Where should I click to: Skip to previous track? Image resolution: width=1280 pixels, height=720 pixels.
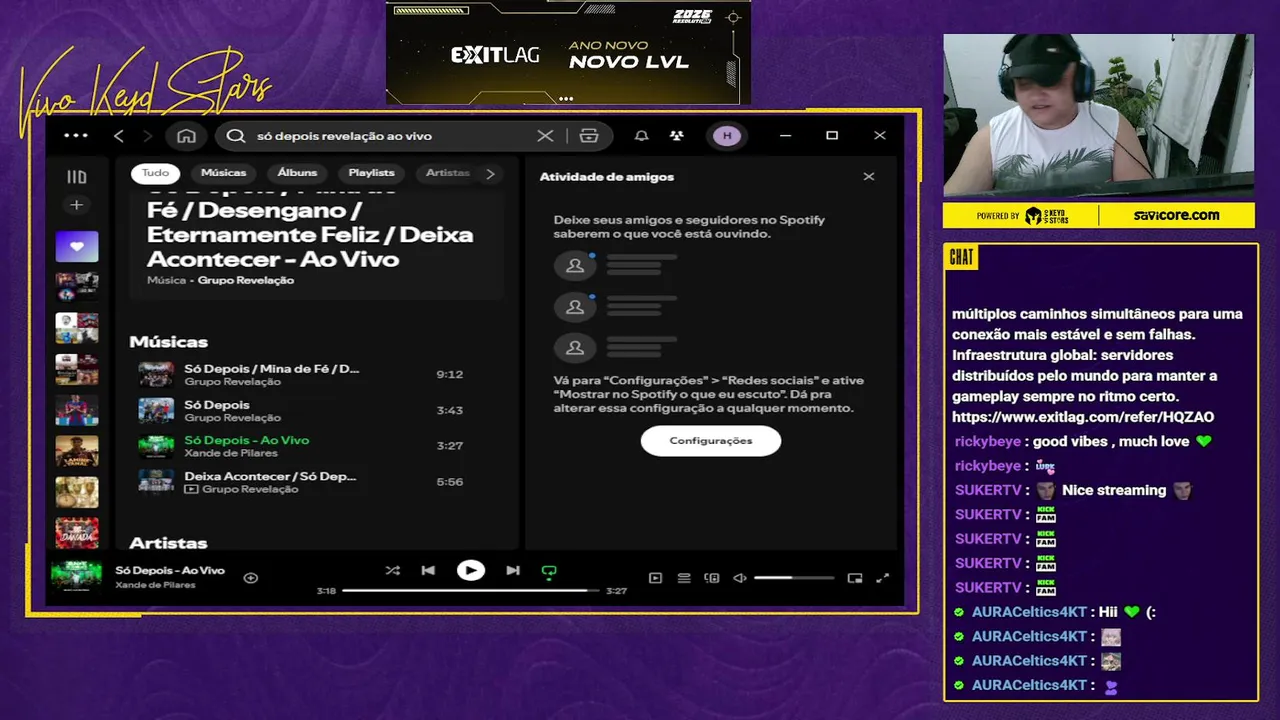pyautogui.click(x=428, y=571)
